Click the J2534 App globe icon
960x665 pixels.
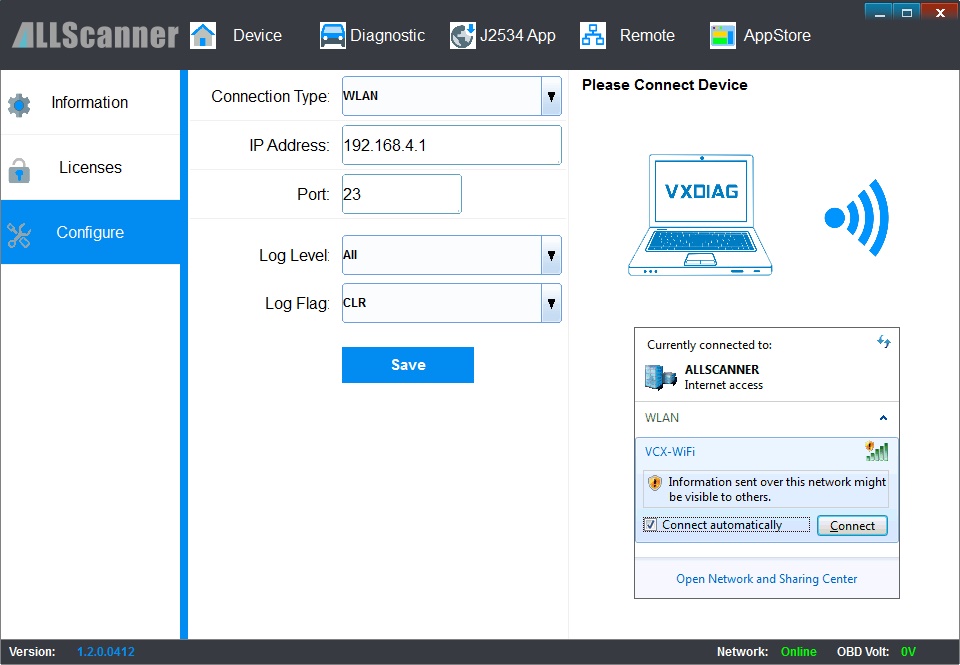pyautogui.click(x=462, y=36)
